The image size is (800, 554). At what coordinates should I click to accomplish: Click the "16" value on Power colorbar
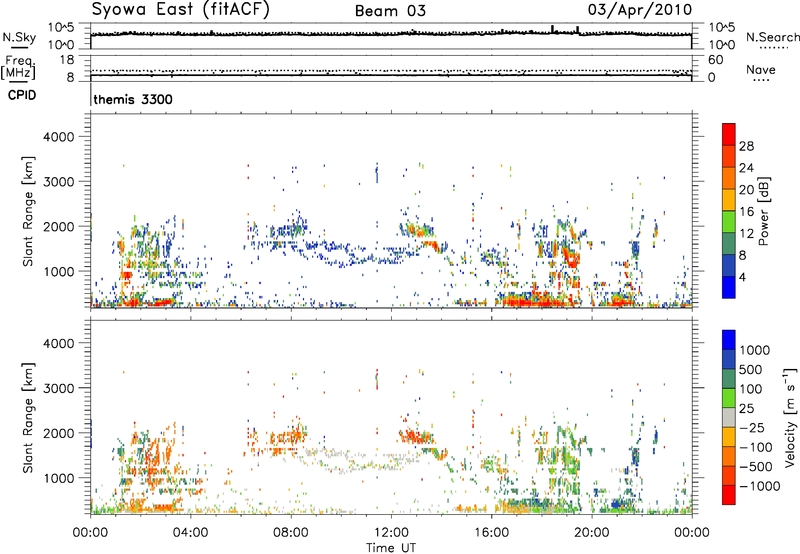[x=746, y=212]
